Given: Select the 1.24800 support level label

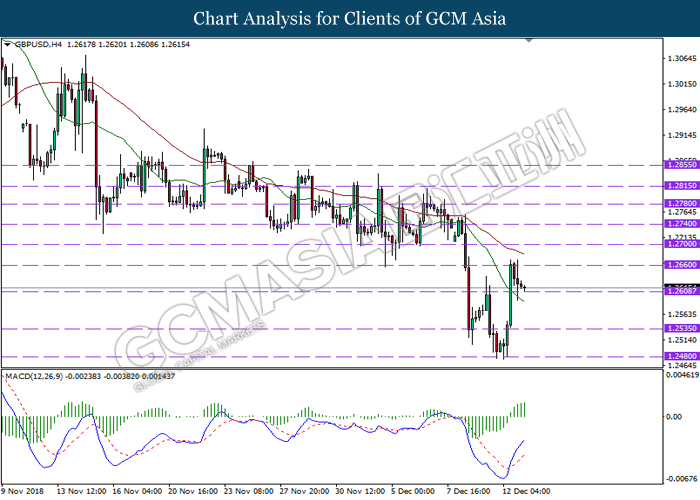Looking at the screenshot, I should coord(681,356).
